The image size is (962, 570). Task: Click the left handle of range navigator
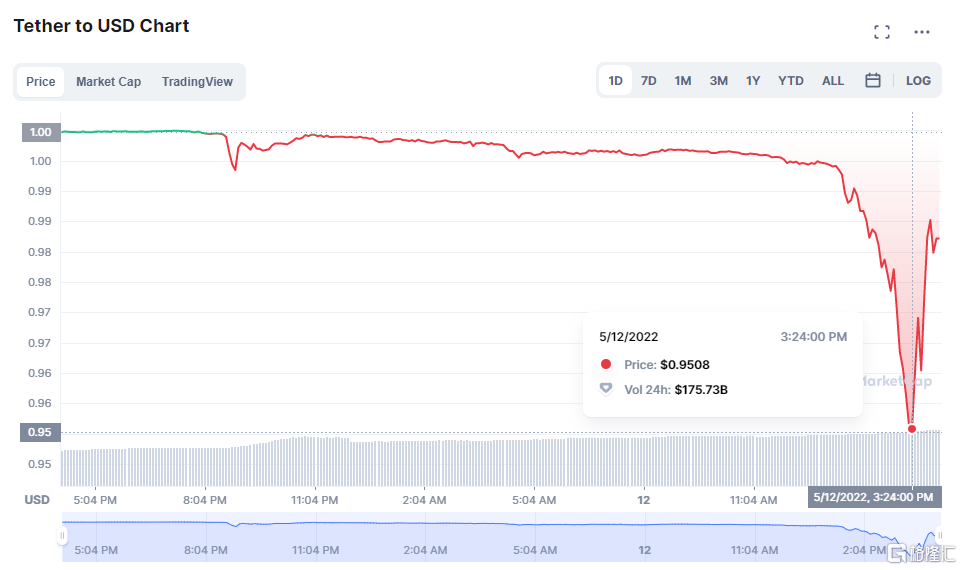pyautogui.click(x=62, y=536)
